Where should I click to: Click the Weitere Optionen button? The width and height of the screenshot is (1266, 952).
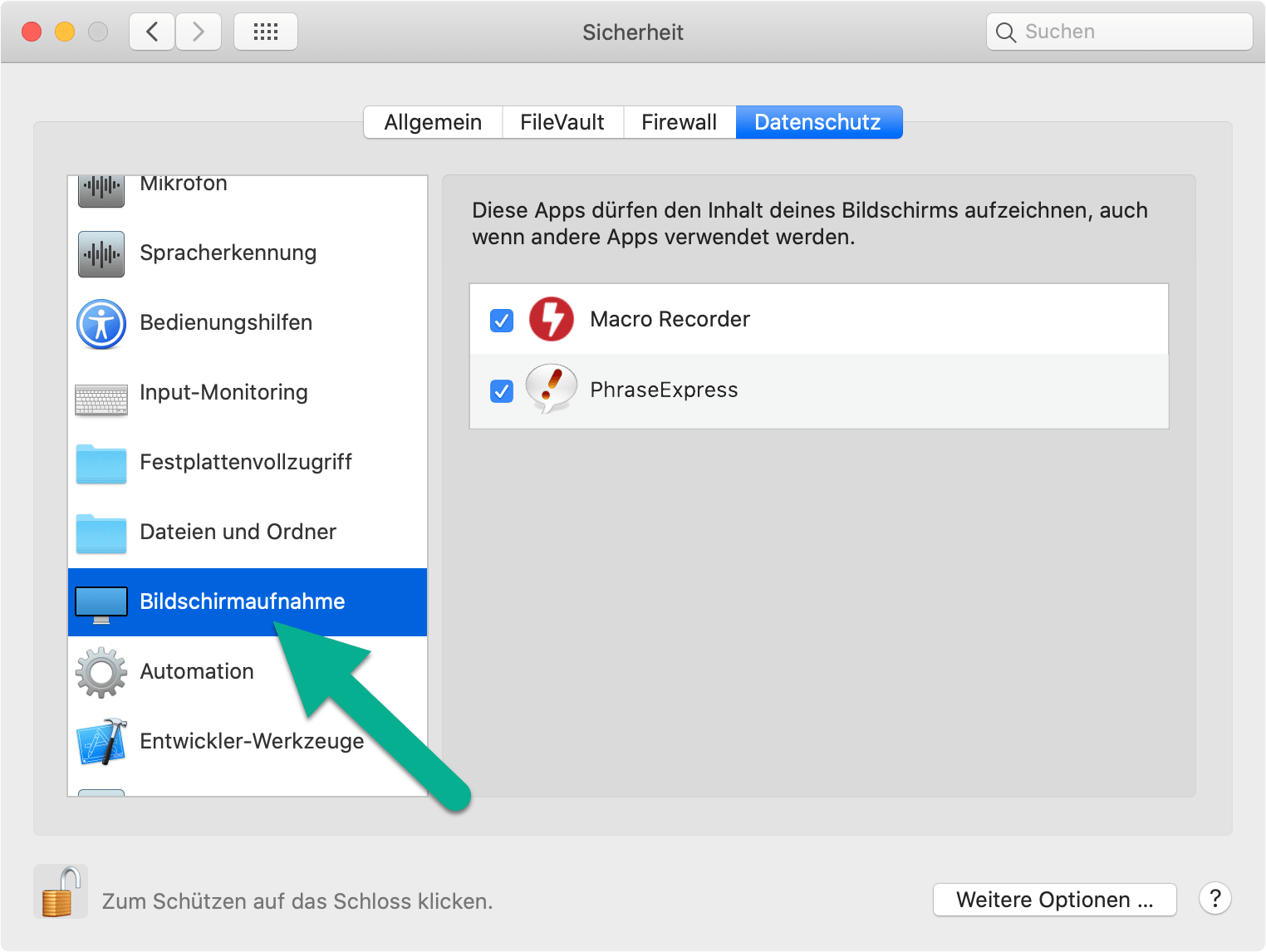pyautogui.click(x=1054, y=900)
